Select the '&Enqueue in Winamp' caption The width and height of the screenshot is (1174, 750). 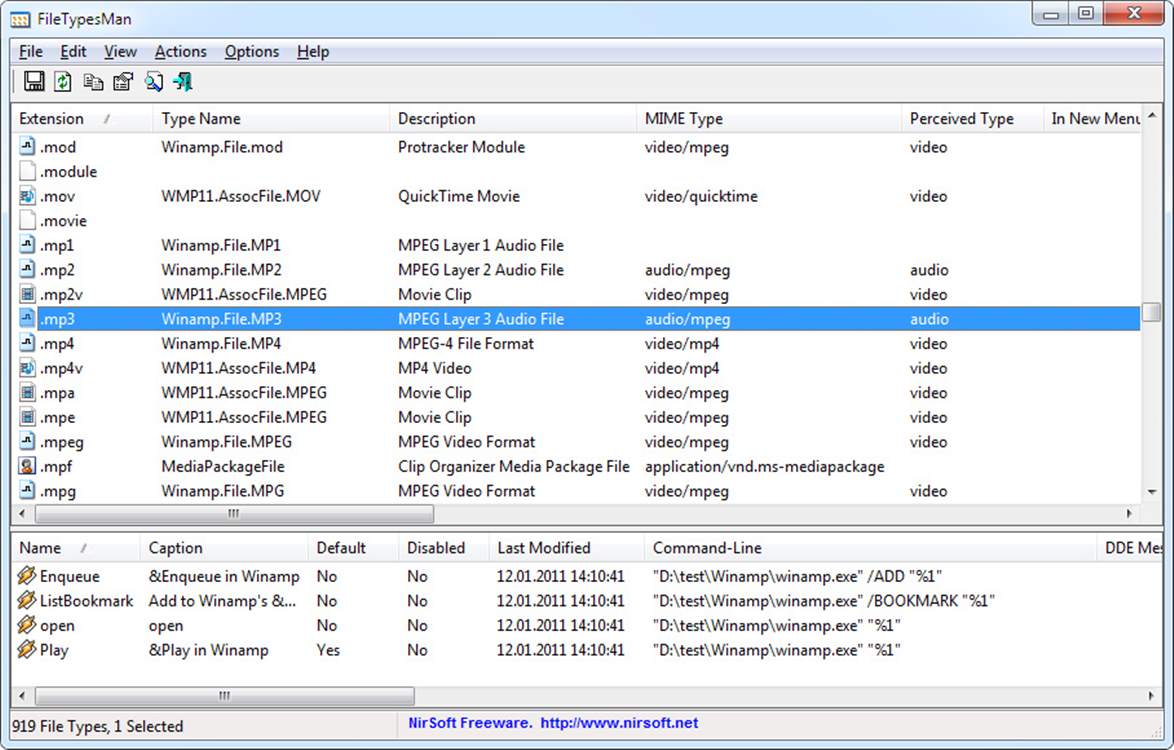(224, 576)
